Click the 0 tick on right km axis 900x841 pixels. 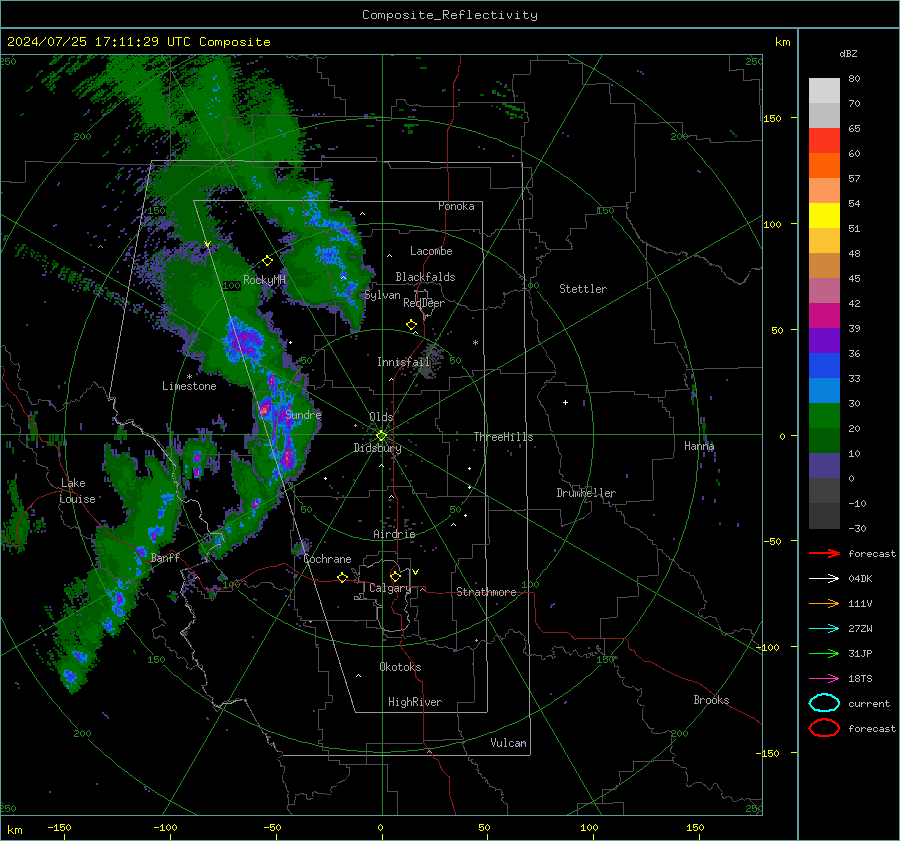coord(782,436)
